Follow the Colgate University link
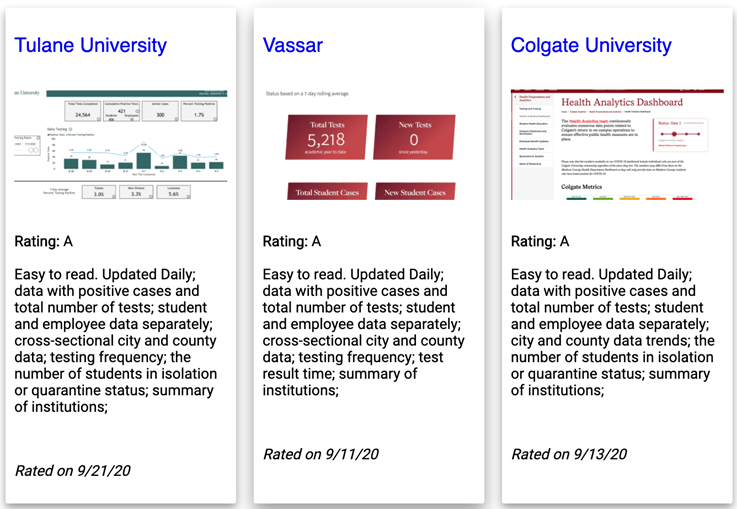This screenshot has width=737, height=509. pos(591,46)
